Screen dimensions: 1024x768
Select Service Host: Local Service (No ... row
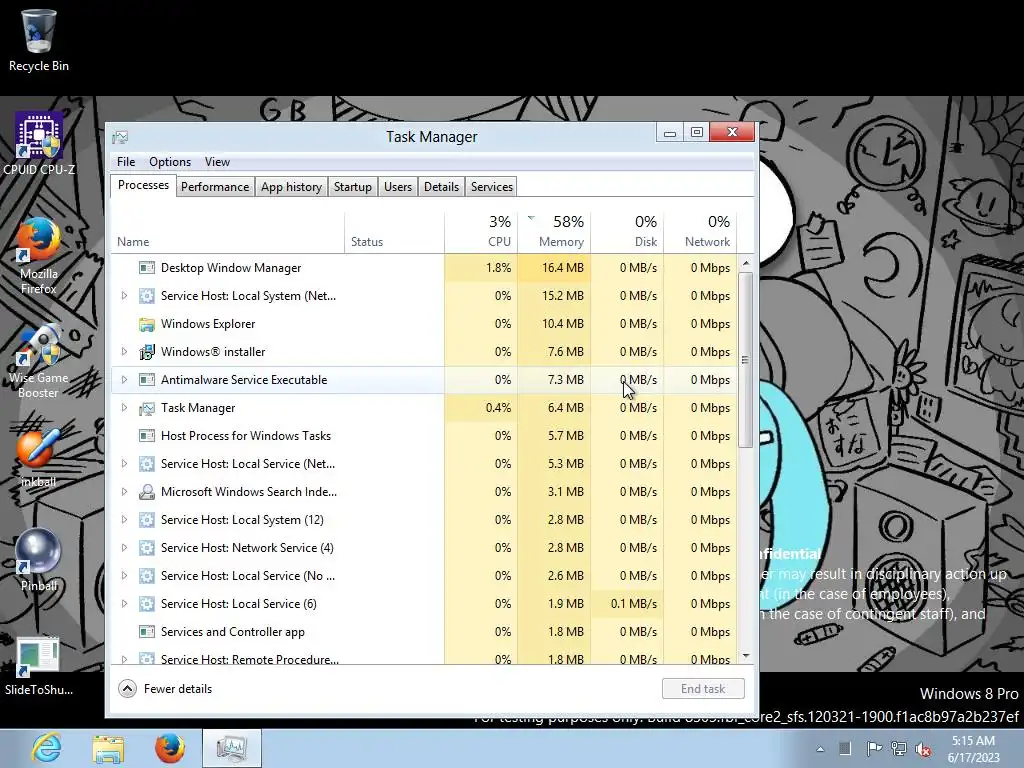(x=424, y=576)
